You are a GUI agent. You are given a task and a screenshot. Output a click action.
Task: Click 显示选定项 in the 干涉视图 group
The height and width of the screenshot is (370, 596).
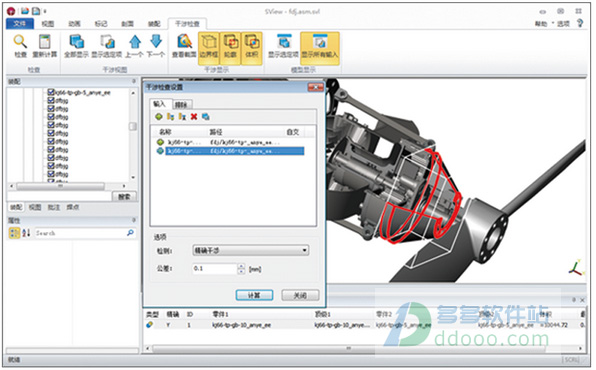tap(106, 46)
